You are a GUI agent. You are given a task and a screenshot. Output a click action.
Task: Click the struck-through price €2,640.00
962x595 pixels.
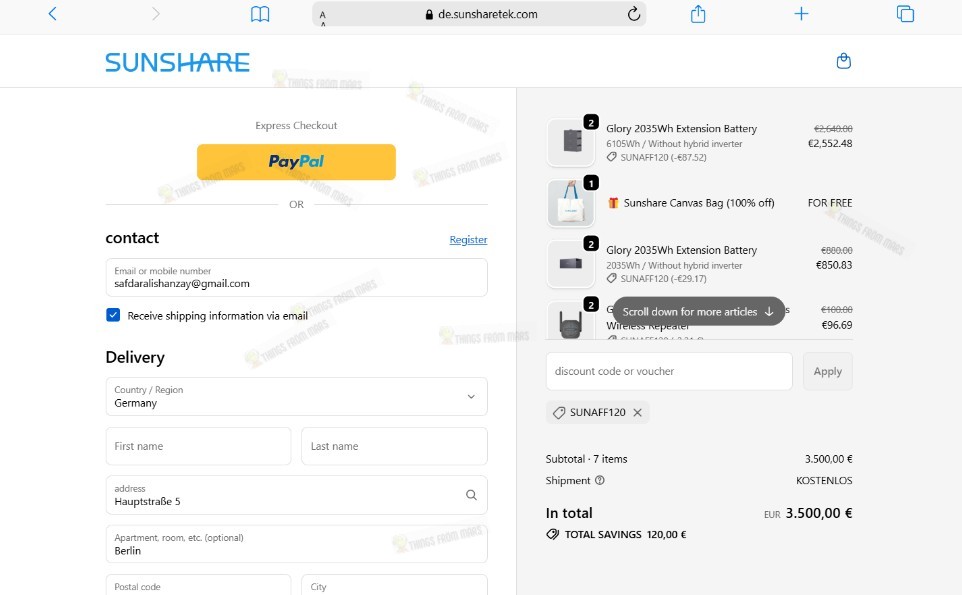click(833, 129)
